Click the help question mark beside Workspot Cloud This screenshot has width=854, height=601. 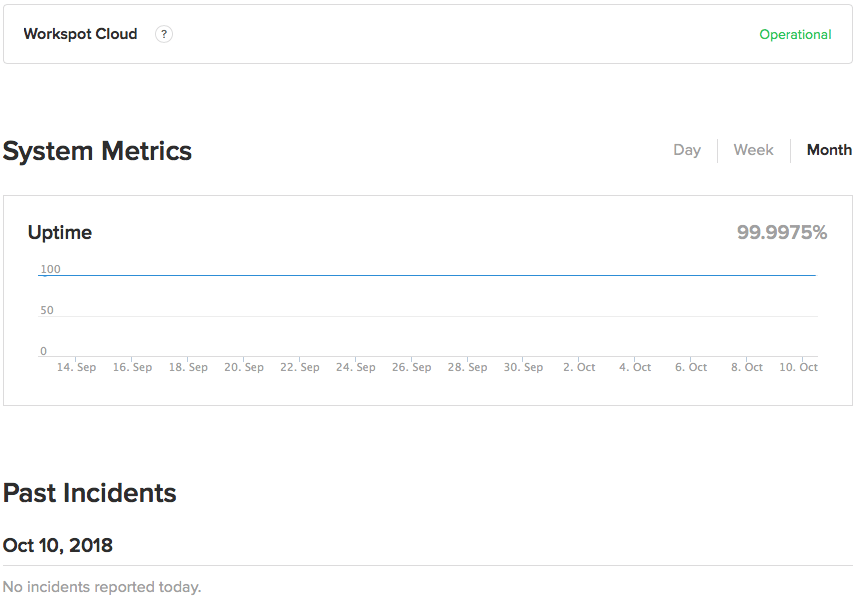(164, 34)
